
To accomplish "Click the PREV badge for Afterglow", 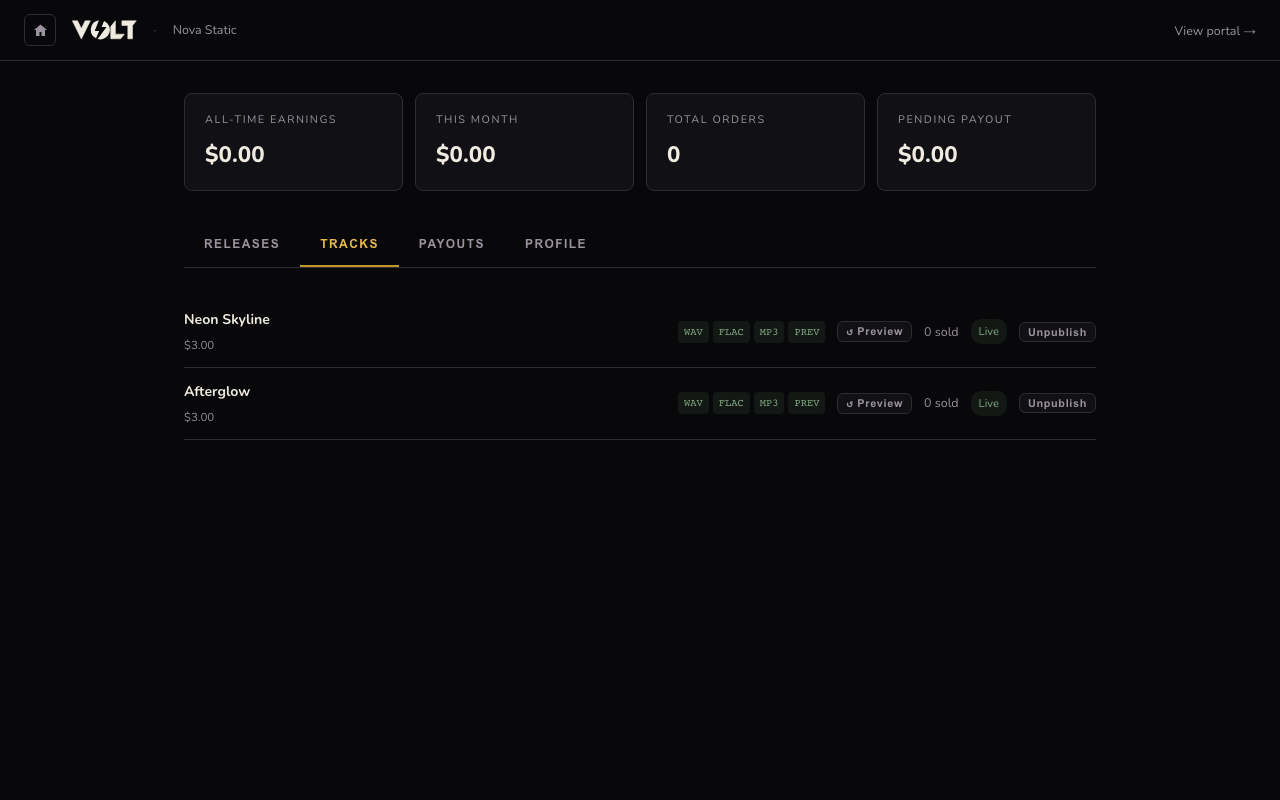I will pyautogui.click(x=807, y=404).
